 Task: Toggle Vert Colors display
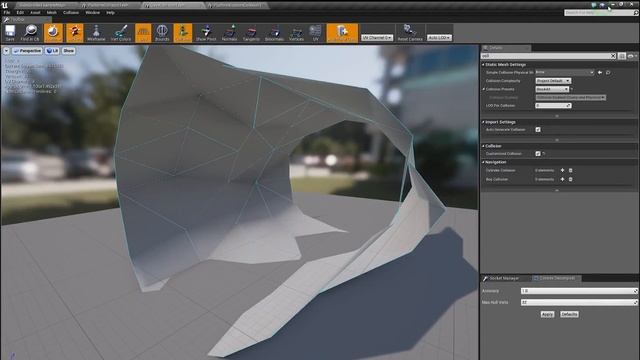[121, 33]
